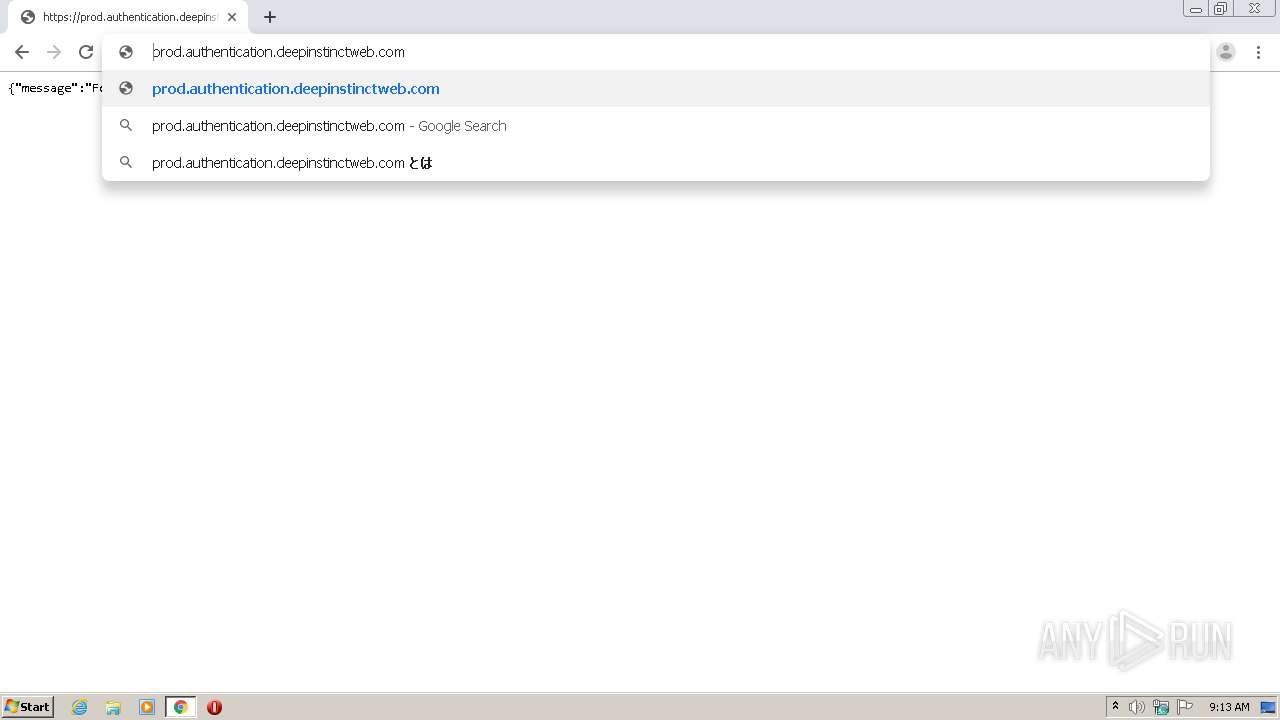The height and width of the screenshot is (720, 1280).
Task: Minimize the Chrome window
Action: [x=1196, y=9]
